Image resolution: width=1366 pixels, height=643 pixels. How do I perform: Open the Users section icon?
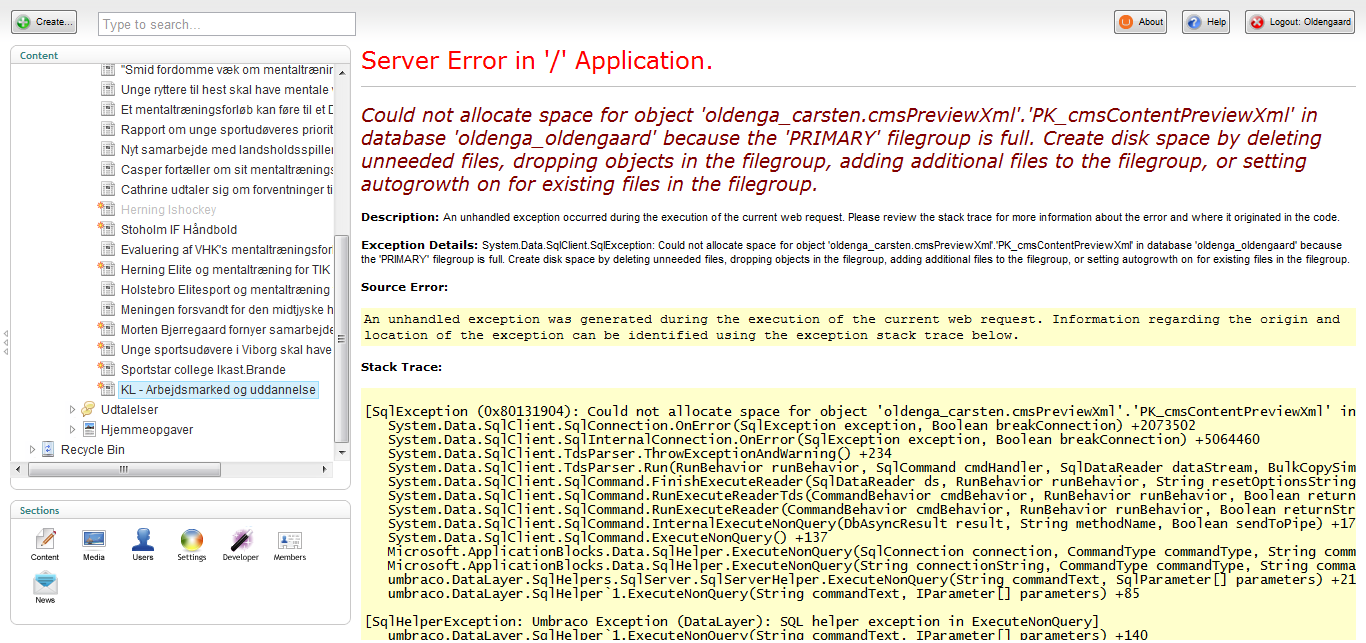pyautogui.click(x=143, y=541)
